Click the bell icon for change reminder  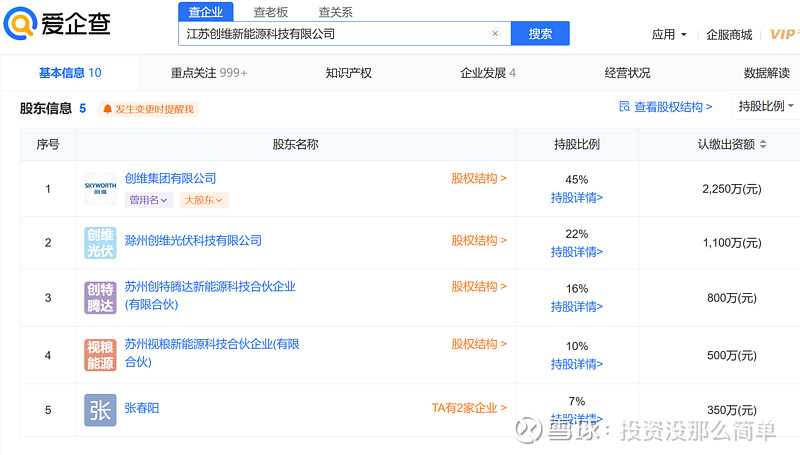click(107, 109)
